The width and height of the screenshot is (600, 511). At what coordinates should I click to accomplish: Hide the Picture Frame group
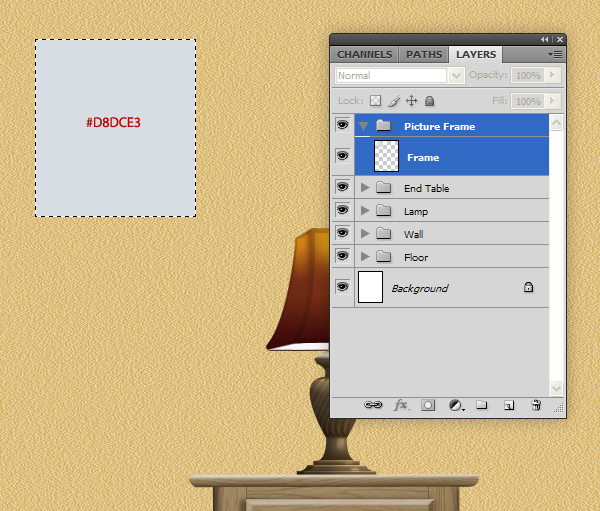point(342,126)
